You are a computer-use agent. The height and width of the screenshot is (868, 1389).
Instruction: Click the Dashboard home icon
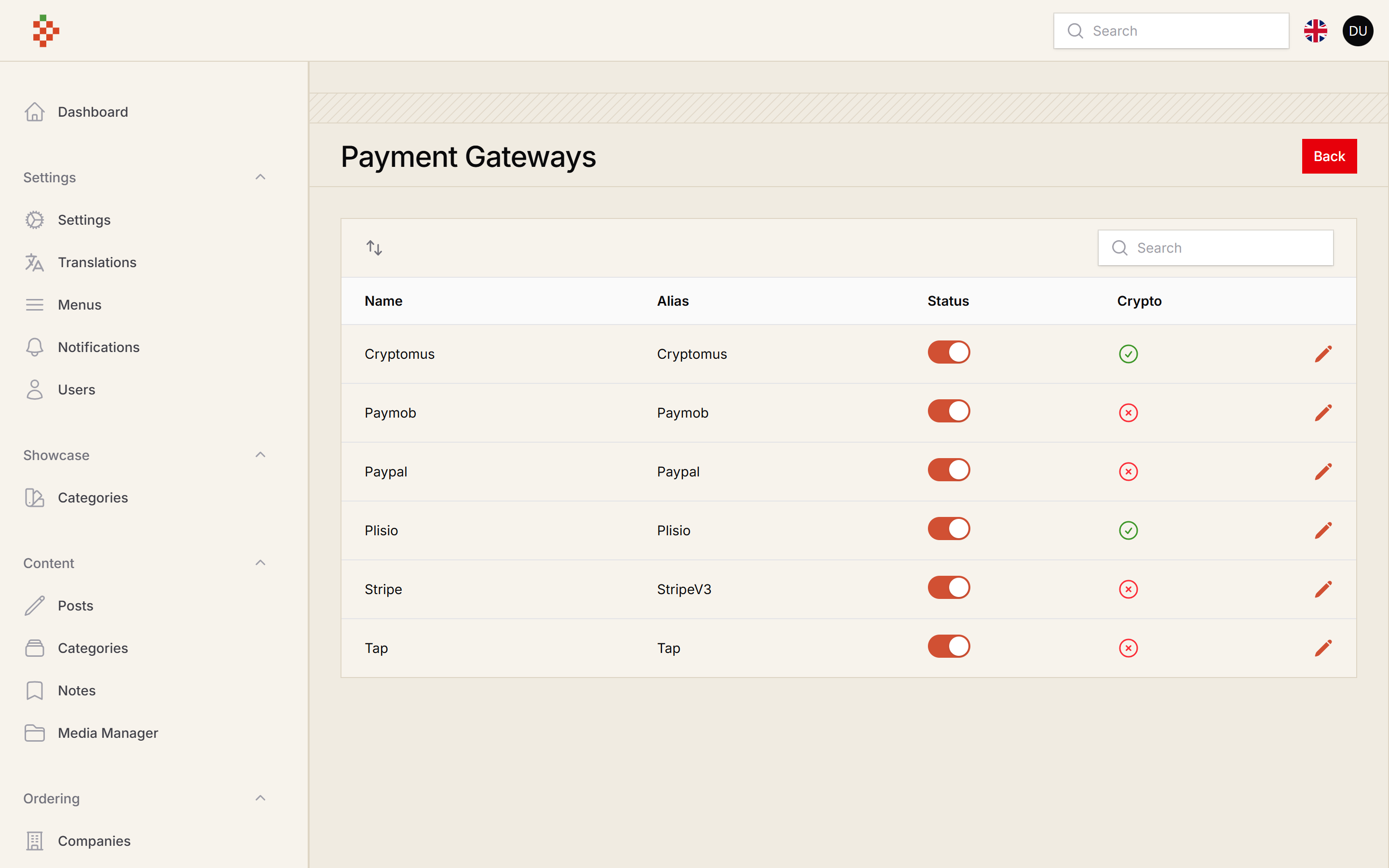34,112
